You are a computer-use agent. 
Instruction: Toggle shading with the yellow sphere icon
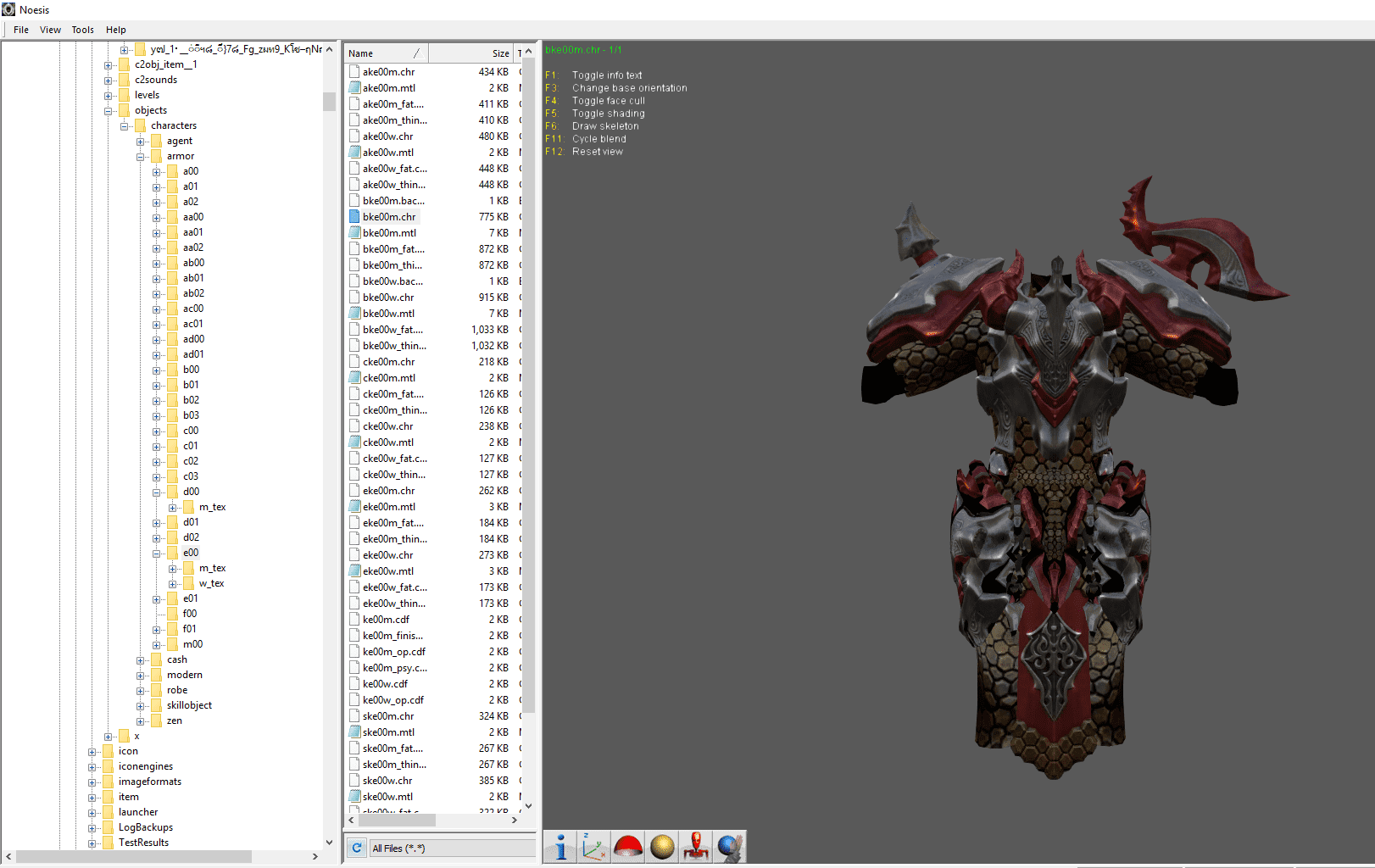[662, 847]
